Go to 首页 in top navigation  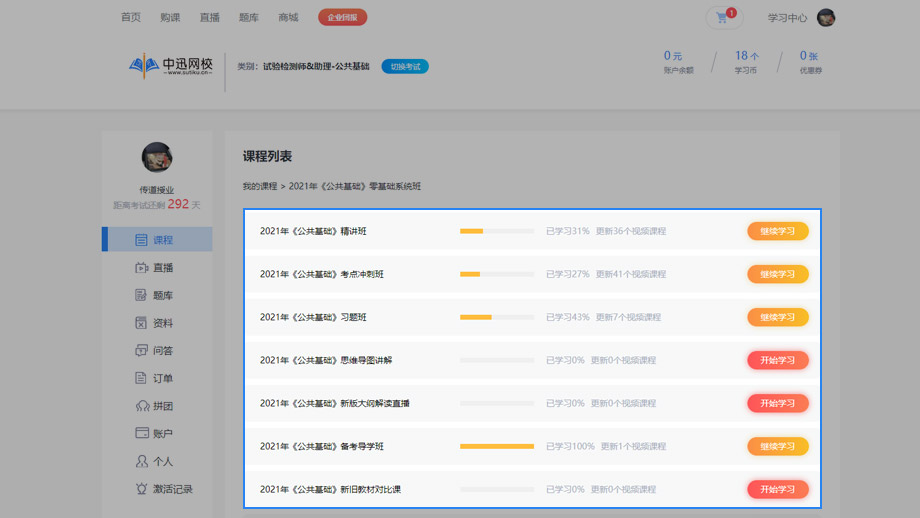point(130,18)
